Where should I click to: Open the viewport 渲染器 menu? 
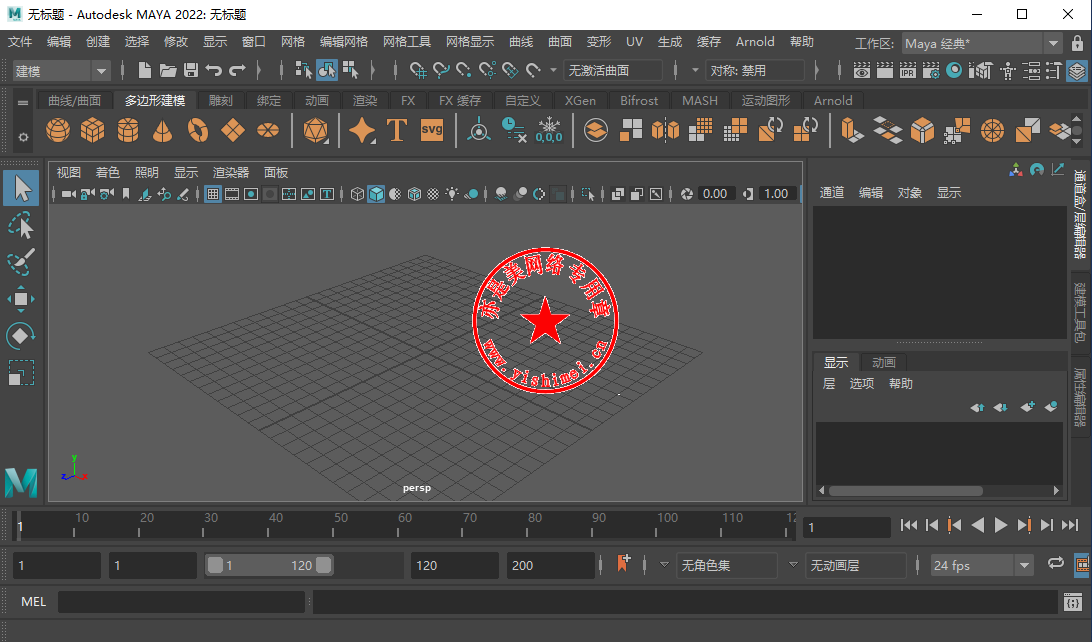click(231, 173)
